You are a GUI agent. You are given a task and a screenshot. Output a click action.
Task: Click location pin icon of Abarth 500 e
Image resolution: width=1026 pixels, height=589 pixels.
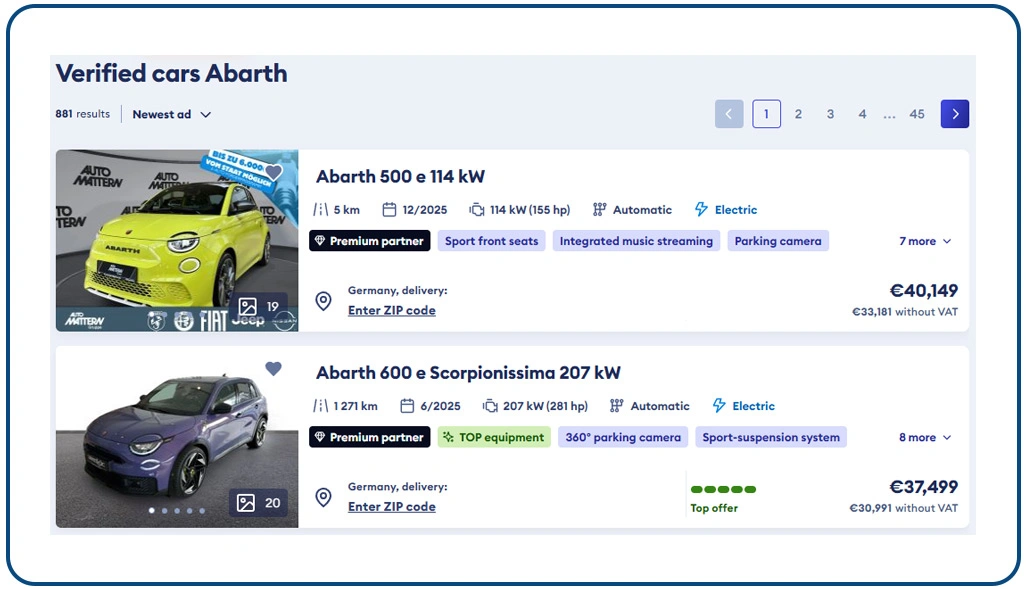pos(323,301)
